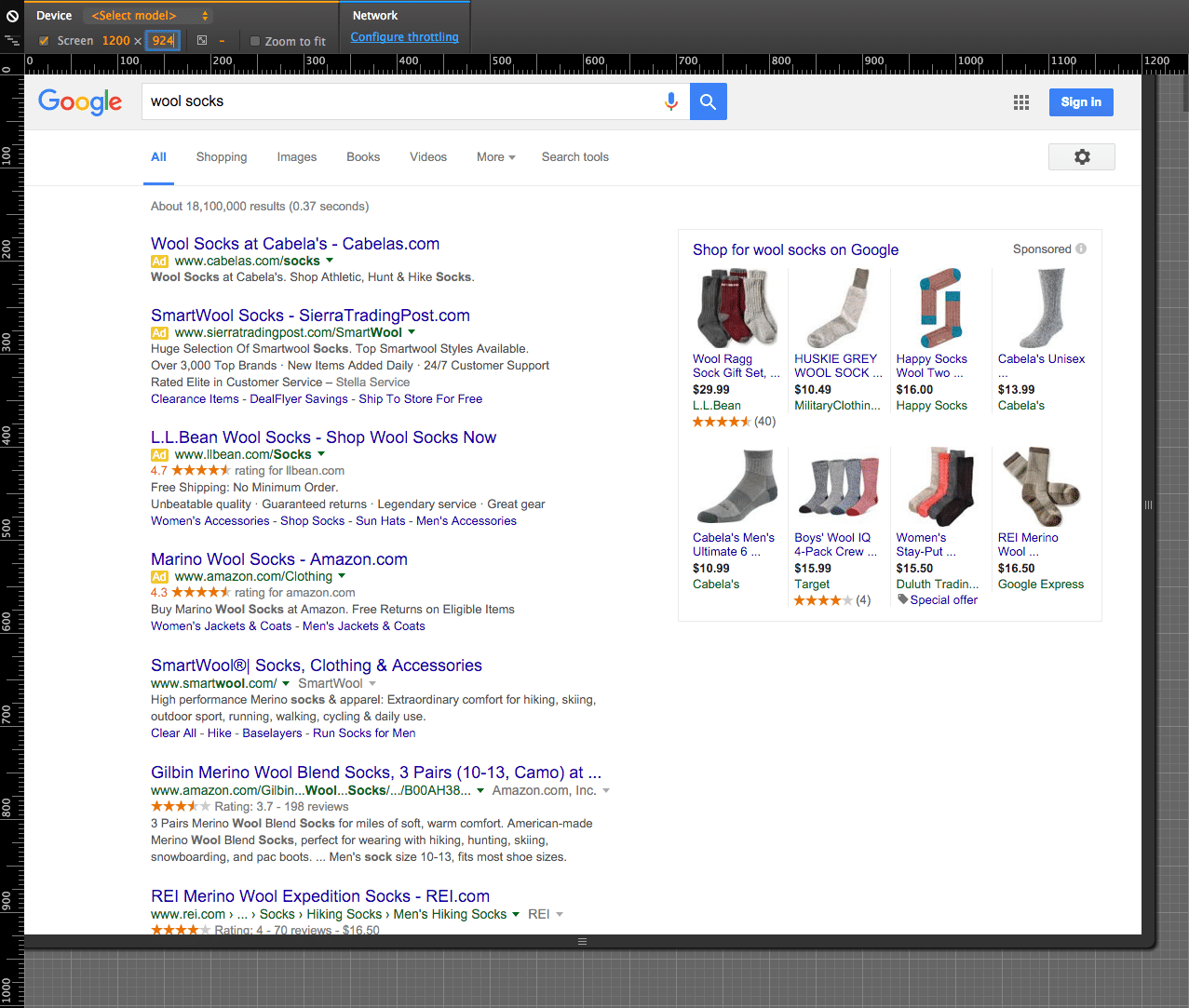Open Search tools

(575, 157)
